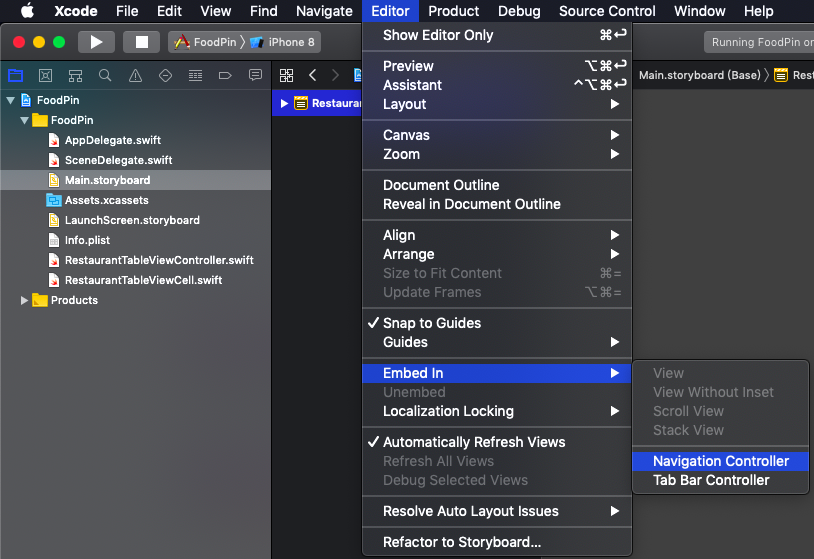Select RestaurantTableViewCell.swift in navigator

point(143,280)
